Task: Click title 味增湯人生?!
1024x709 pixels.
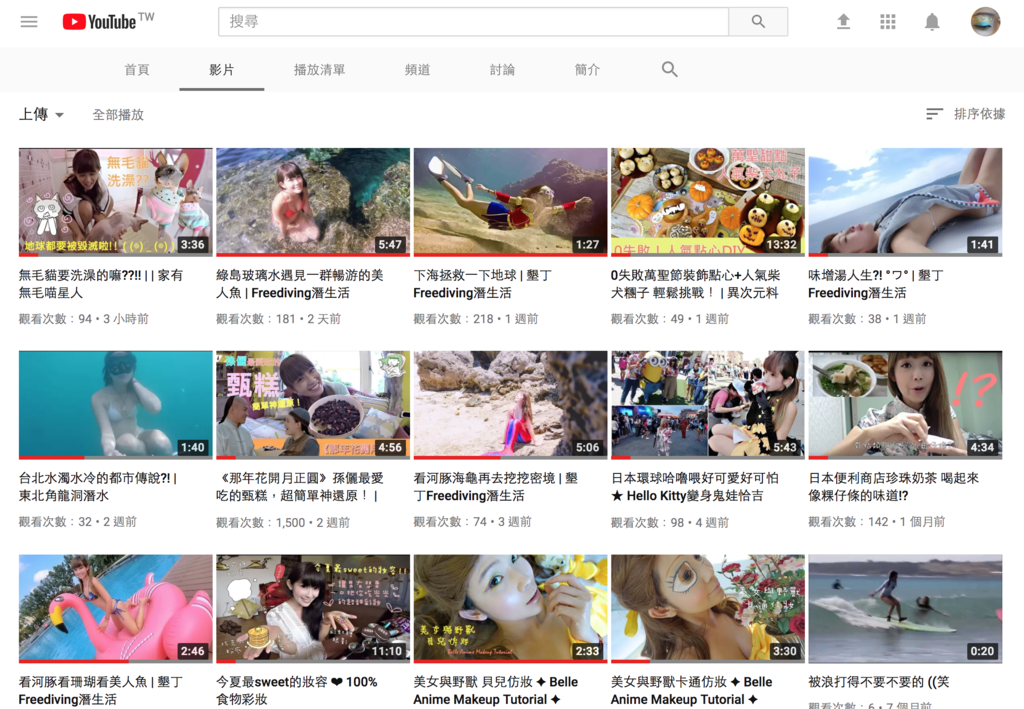Action: pyautogui.click(x=876, y=284)
